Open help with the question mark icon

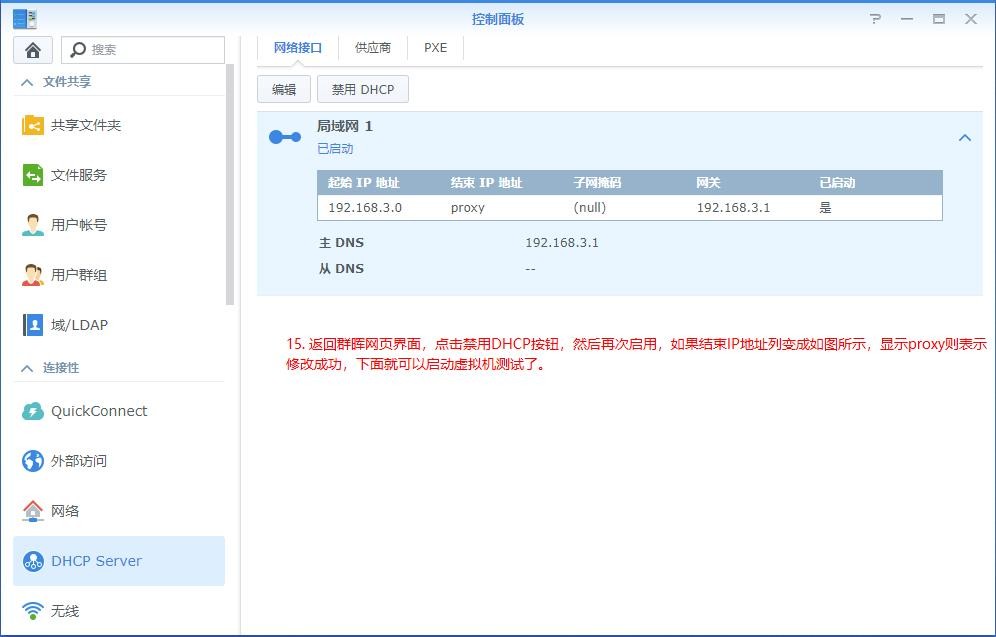pos(875,18)
